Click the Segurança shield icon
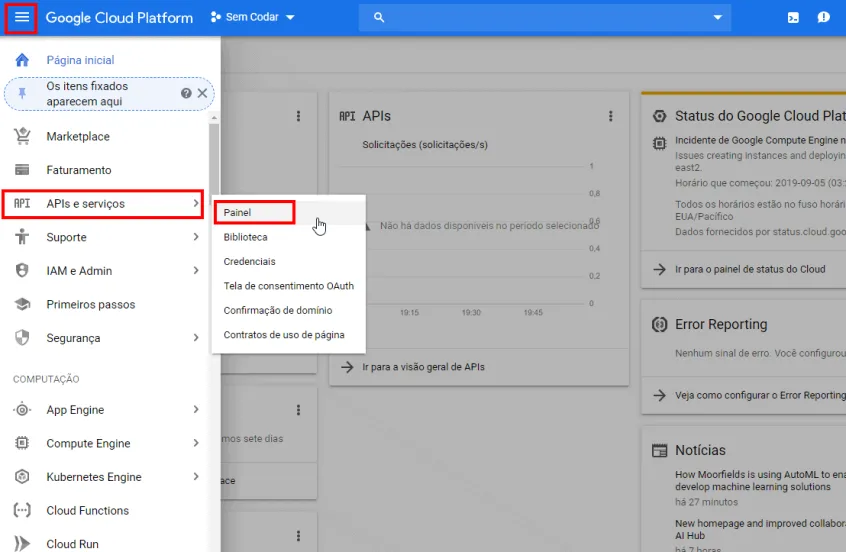The height and width of the screenshot is (552, 846). 22,338
